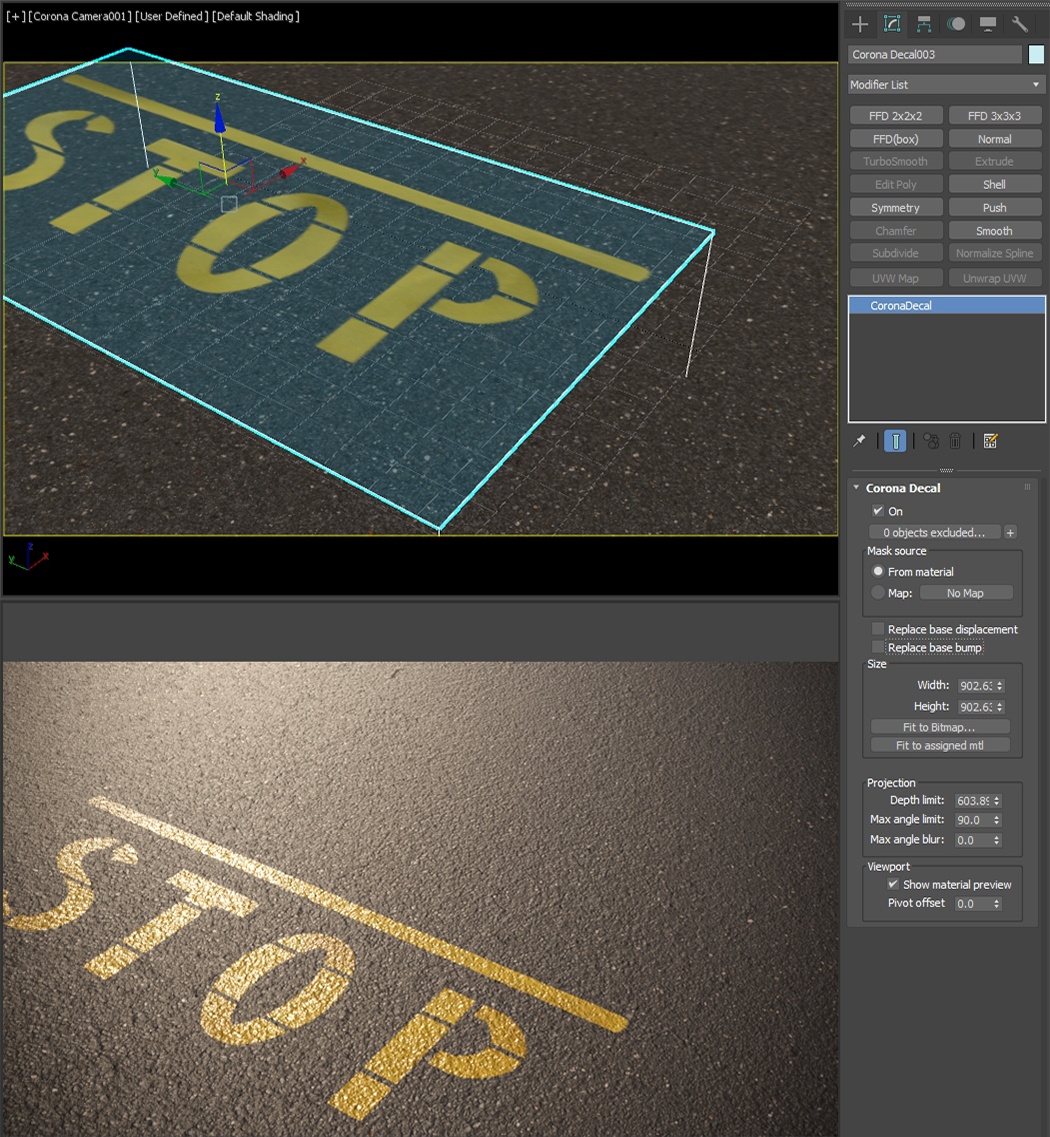Open the Motion panel tab

(956, 24)
